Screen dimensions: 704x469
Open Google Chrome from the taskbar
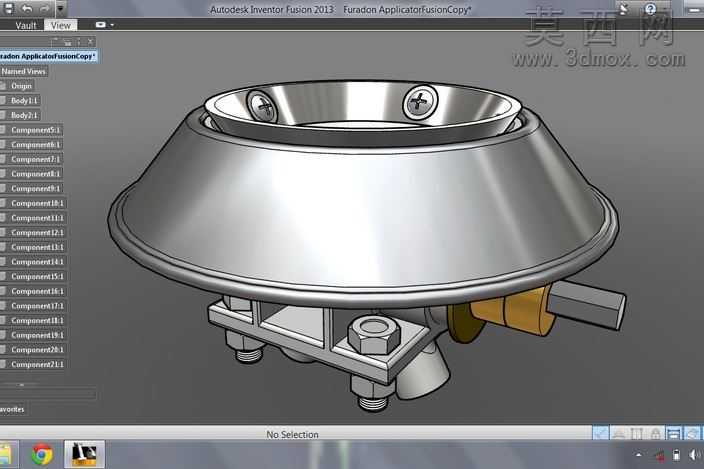pyautogui.click(x=41, y=455)
